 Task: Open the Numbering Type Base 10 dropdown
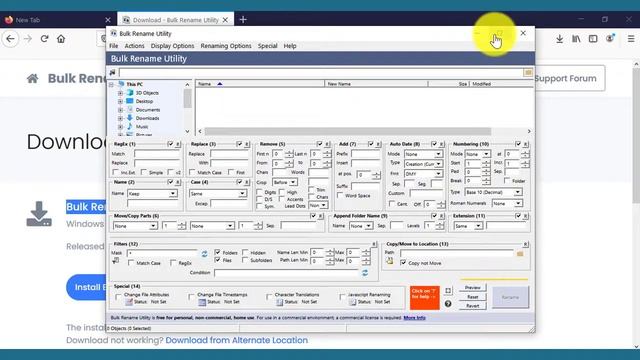click(493, 192)
